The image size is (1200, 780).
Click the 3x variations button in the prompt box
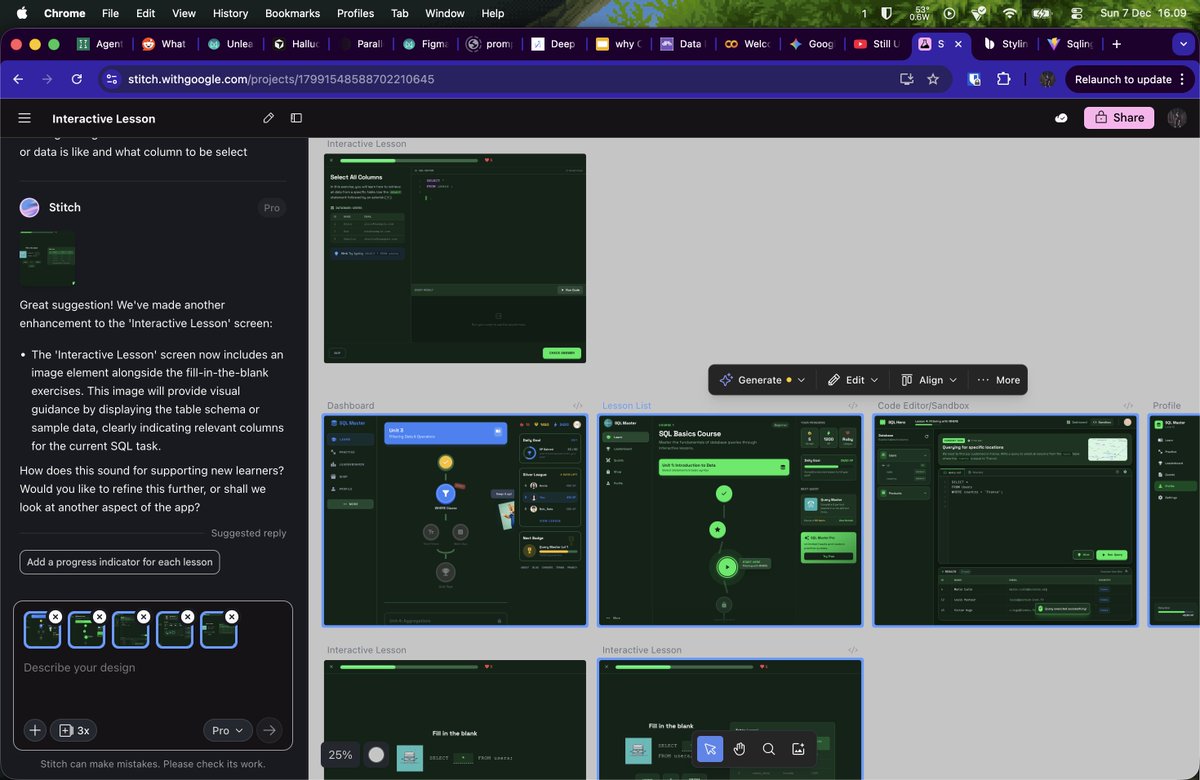click(74, 730)
